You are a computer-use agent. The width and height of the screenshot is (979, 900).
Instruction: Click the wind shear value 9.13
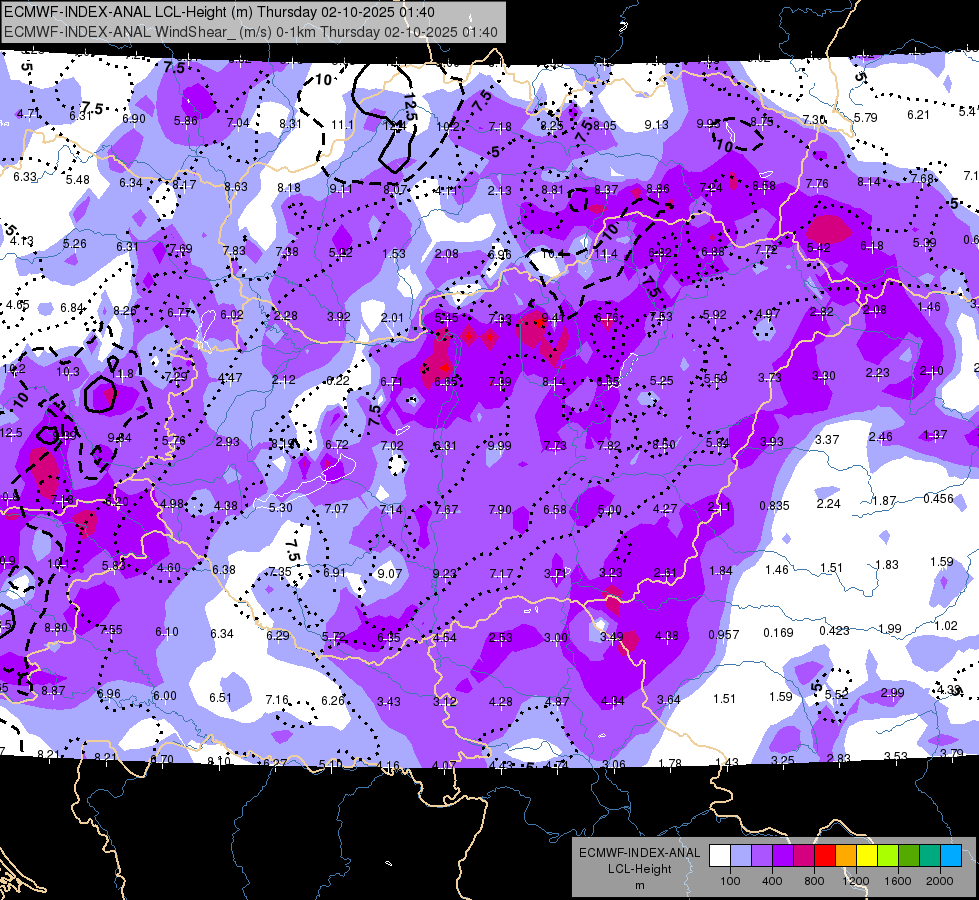(656, 125)
